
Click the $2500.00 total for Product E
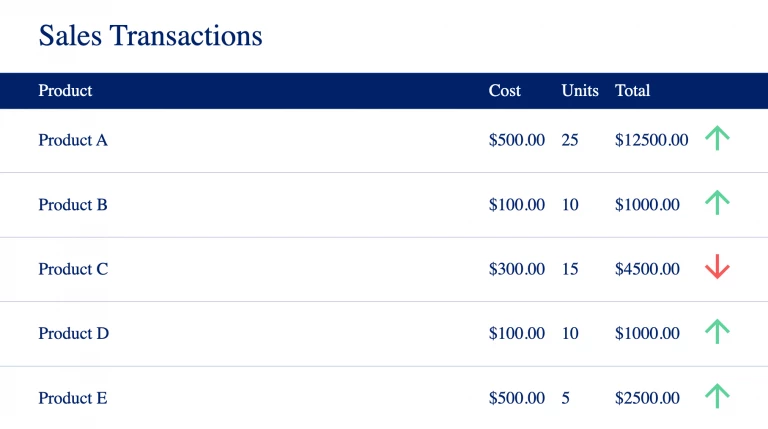(x=647, y=398)
